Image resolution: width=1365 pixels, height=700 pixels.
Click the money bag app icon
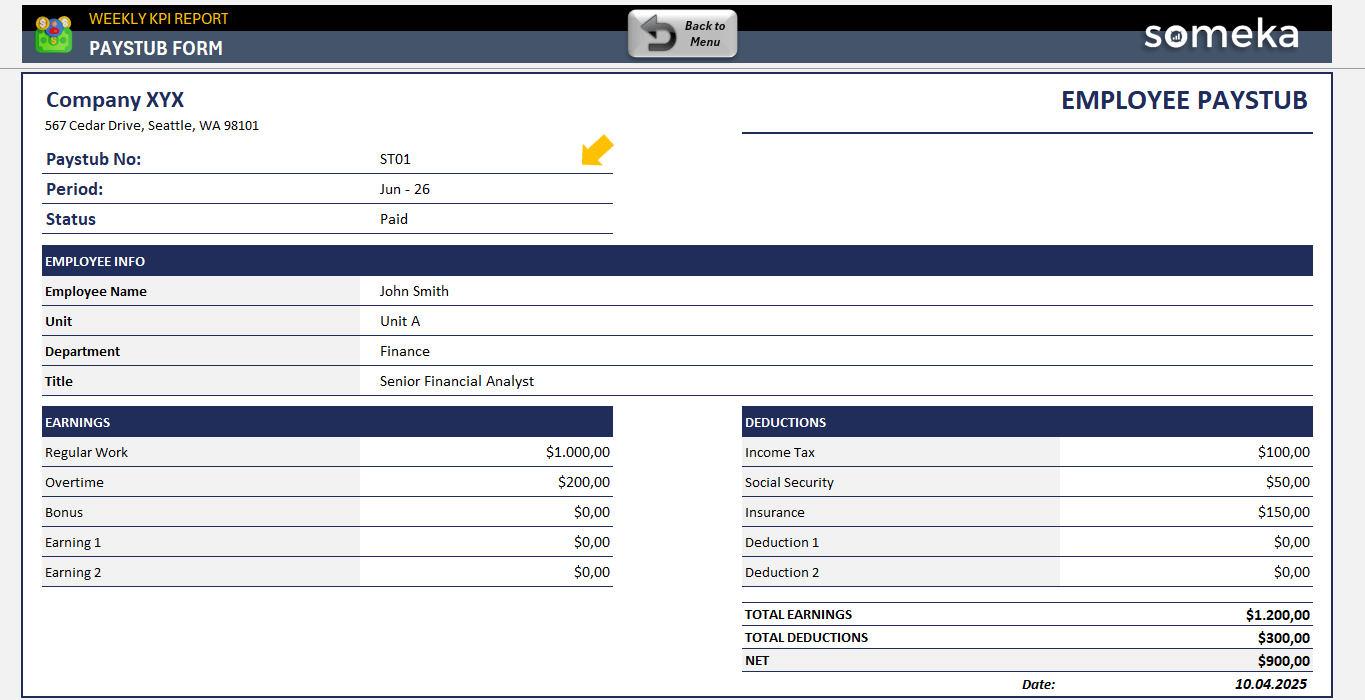tap(53, 34)
